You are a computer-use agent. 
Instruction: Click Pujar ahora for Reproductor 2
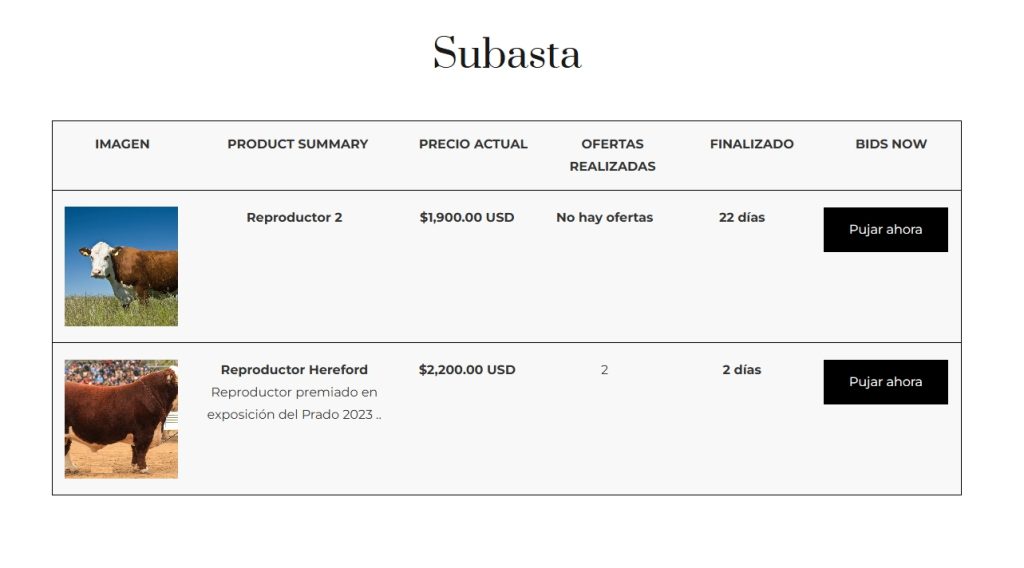tap(885, 229)
